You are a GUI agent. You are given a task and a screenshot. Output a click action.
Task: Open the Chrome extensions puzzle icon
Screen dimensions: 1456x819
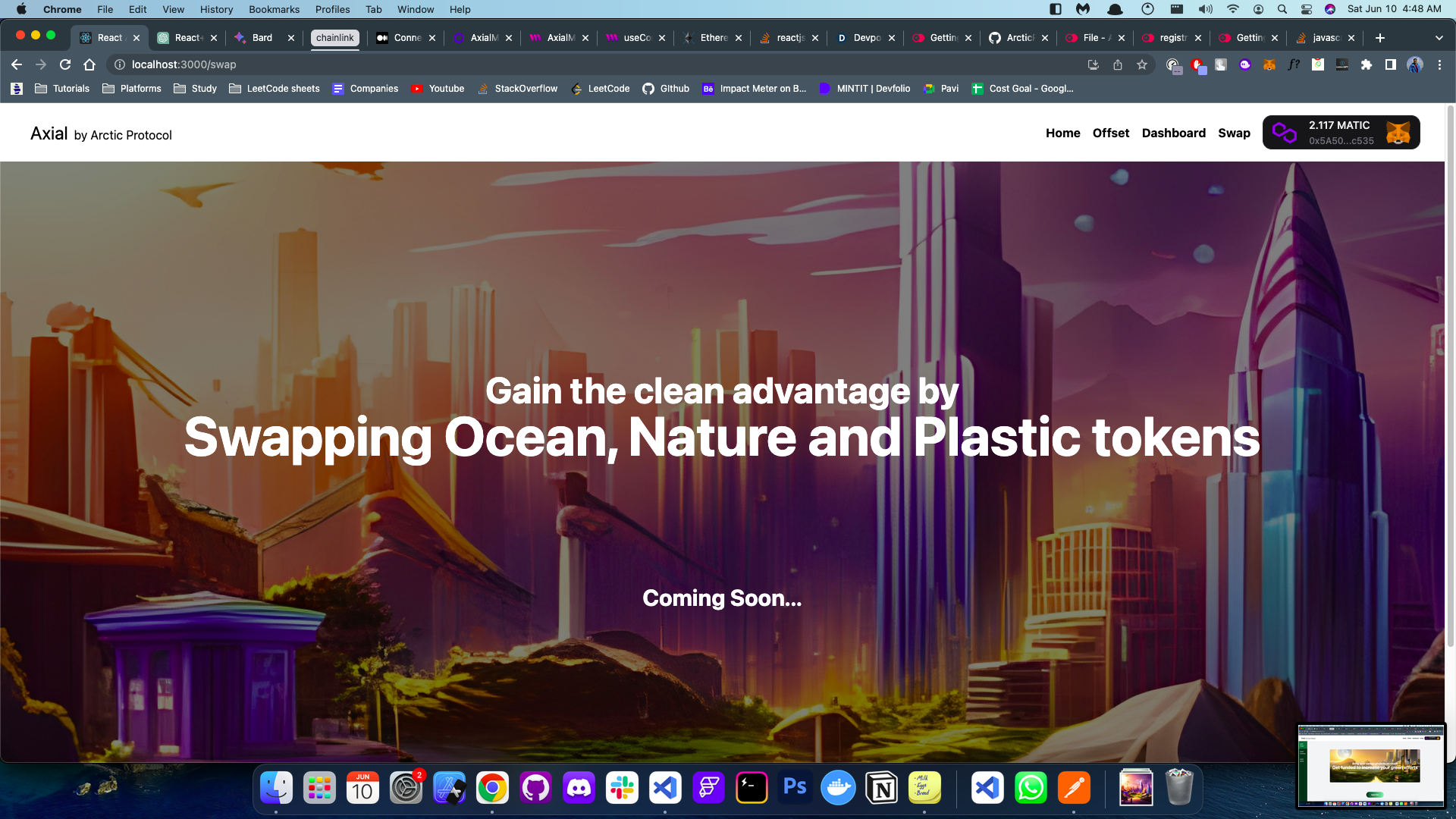coord(1367,64)
